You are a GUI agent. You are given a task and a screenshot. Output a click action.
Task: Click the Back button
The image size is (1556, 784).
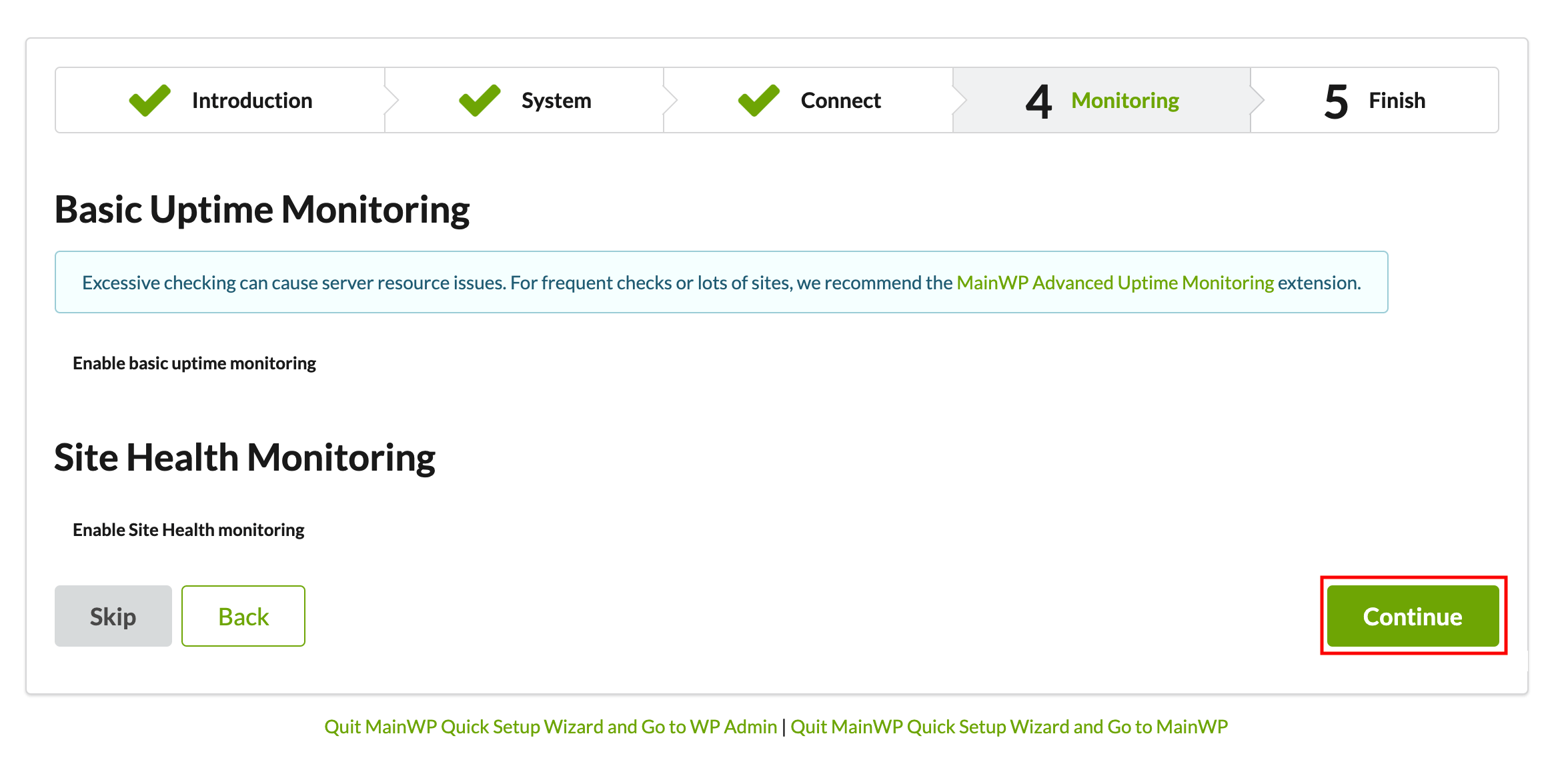(x=243, y=616)
